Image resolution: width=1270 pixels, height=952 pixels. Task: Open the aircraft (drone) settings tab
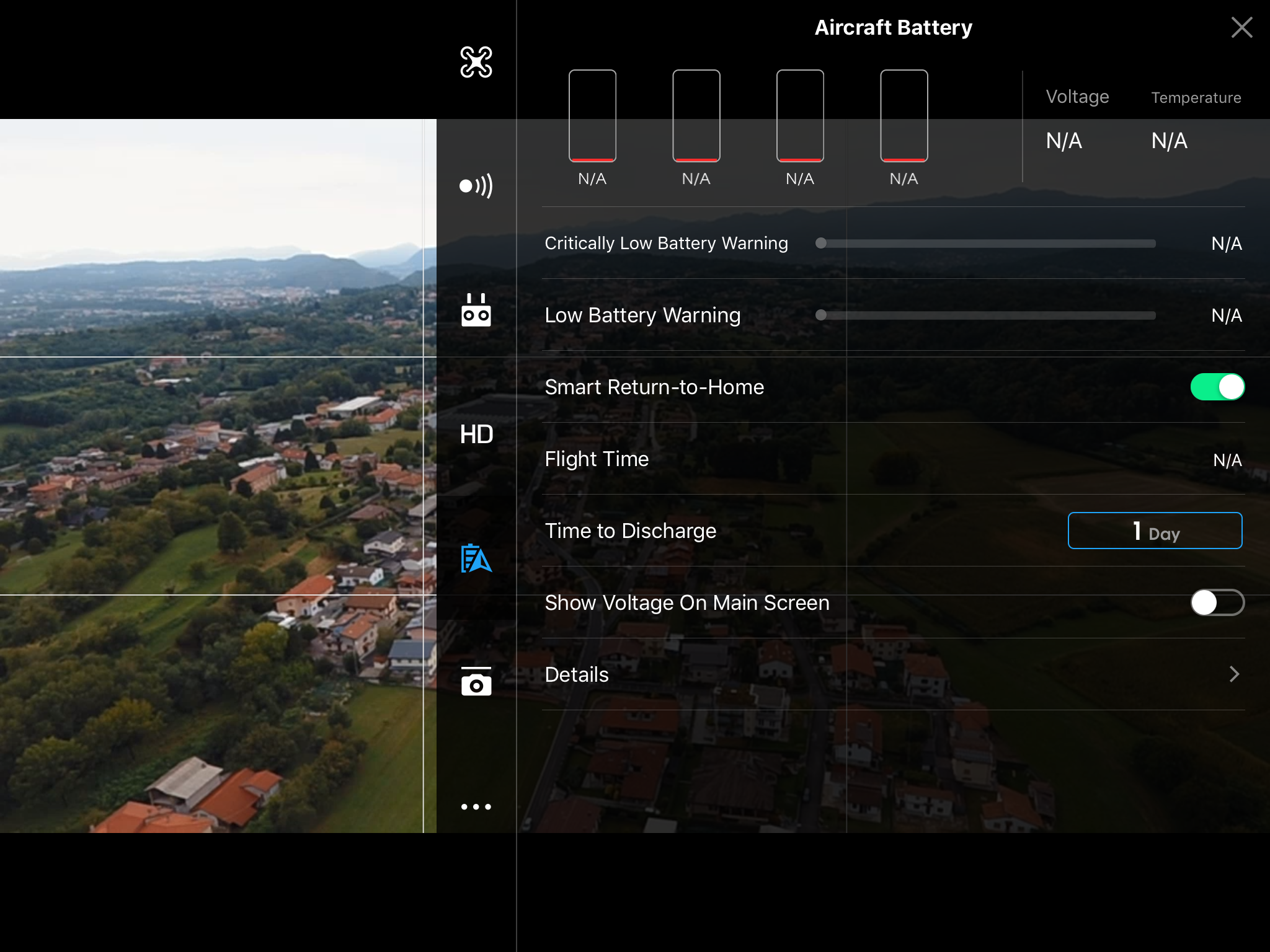[476, 62]
